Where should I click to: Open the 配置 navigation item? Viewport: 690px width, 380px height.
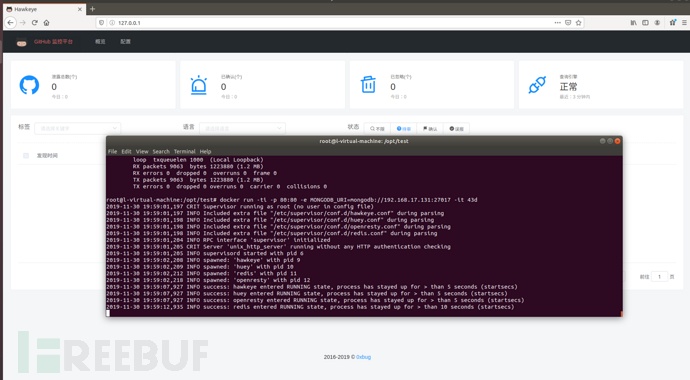pyautogui.click(x=125, y=42)
